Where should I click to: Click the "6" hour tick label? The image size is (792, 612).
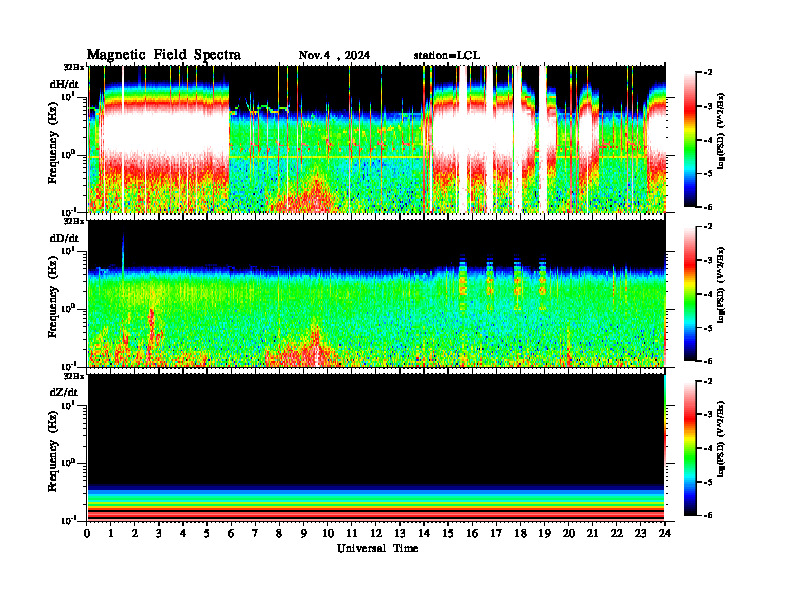coord(231,533)
